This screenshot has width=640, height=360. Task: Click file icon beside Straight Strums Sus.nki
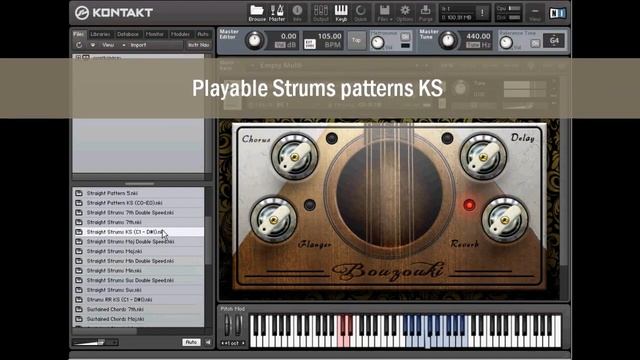79,290
